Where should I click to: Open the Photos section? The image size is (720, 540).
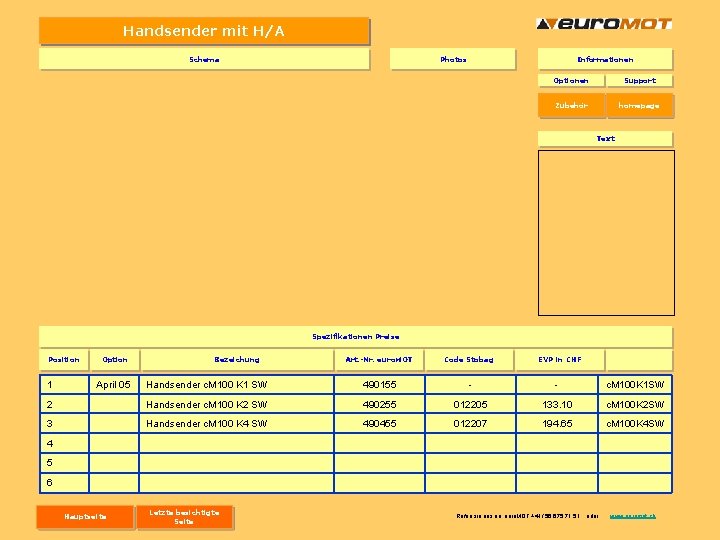coord(453,59)
